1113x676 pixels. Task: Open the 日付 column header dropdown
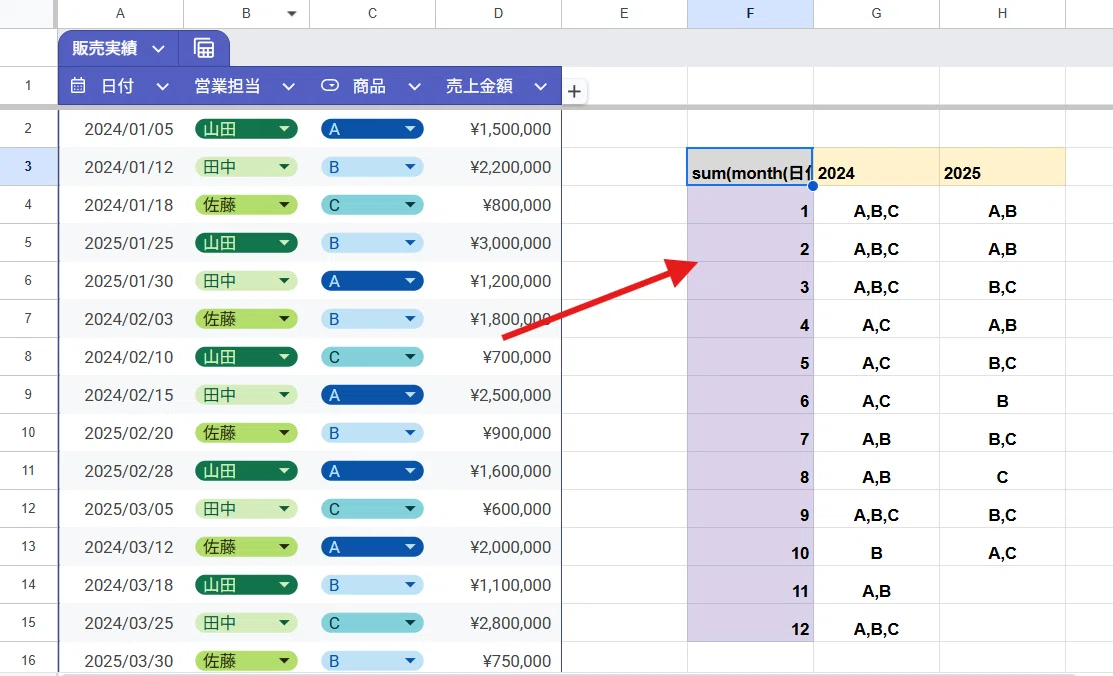(163, 87)
